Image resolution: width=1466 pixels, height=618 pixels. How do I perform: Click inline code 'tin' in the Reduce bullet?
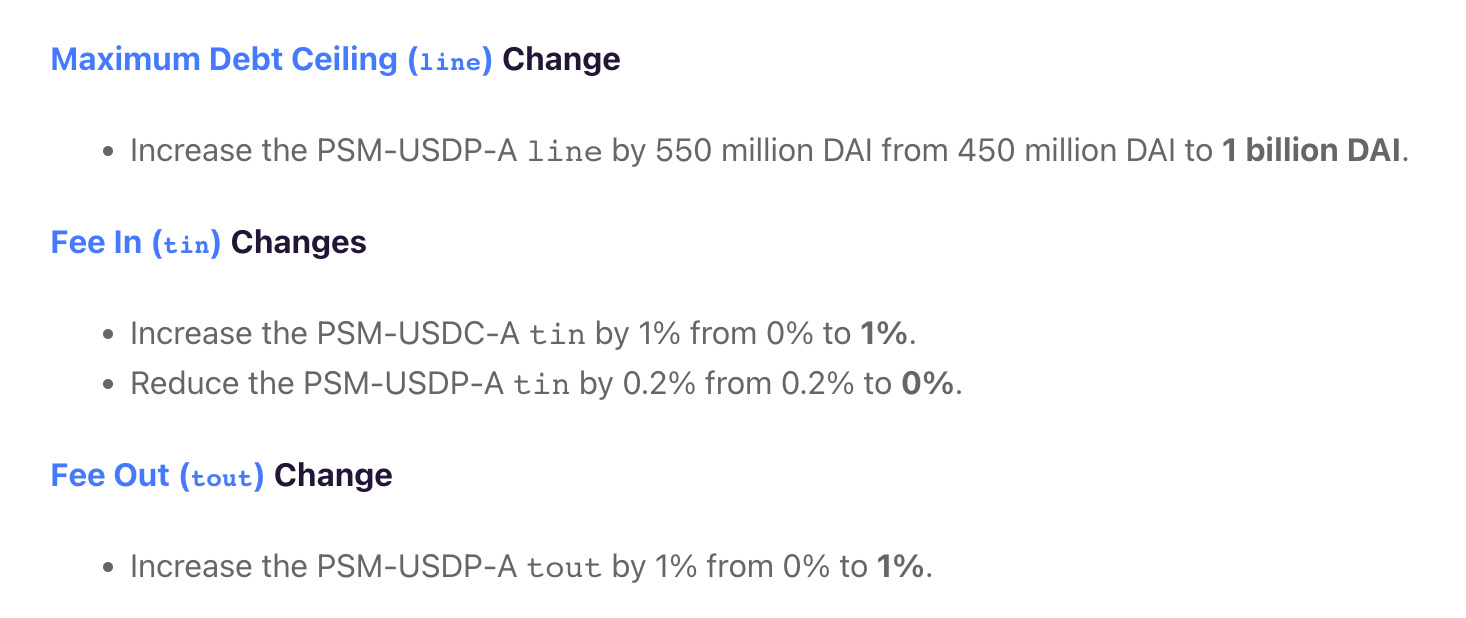point(541,385)
